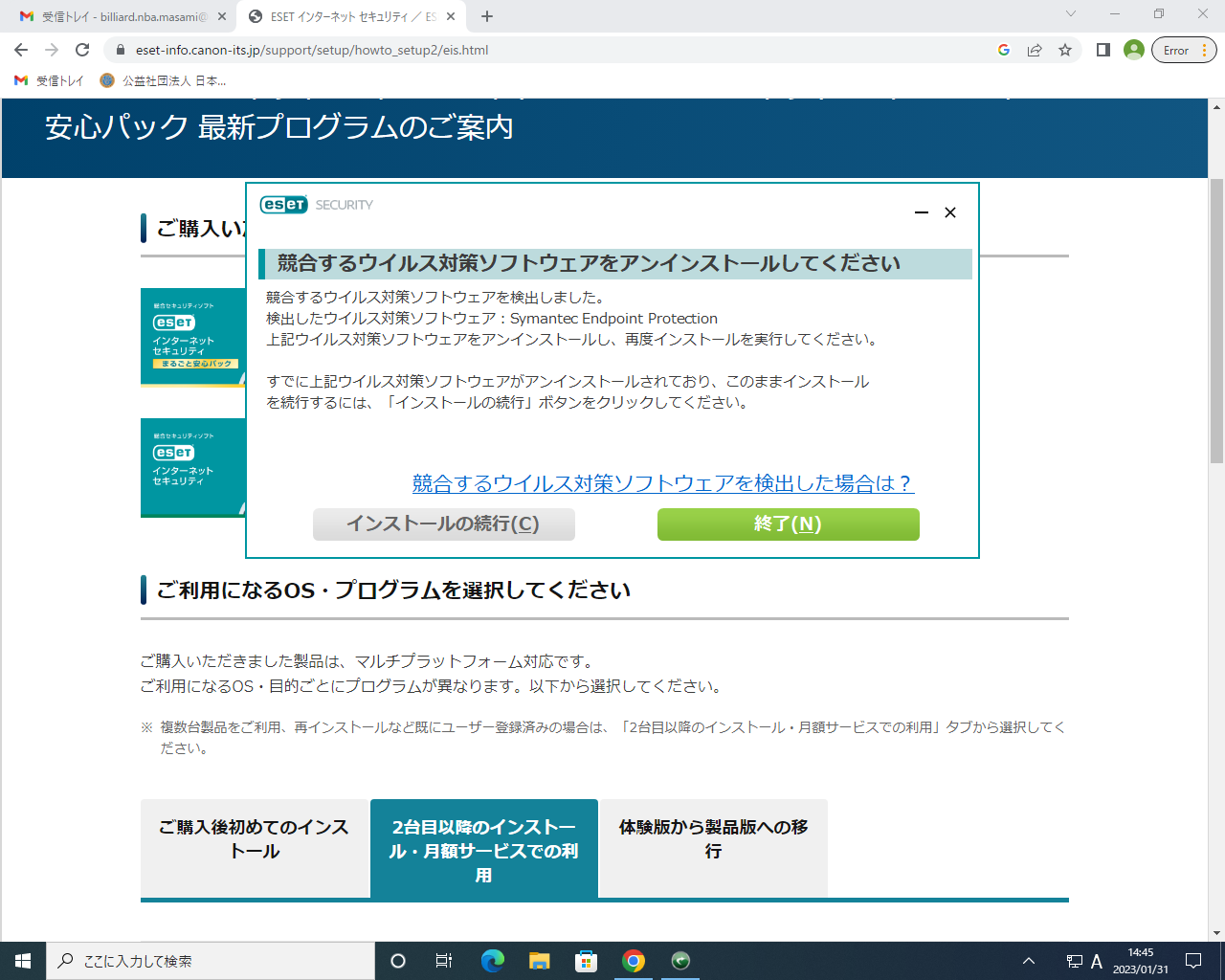This screenshot has height=980, width=1225.
Task: Click the padlock site info icon
Action: point(120,50)
